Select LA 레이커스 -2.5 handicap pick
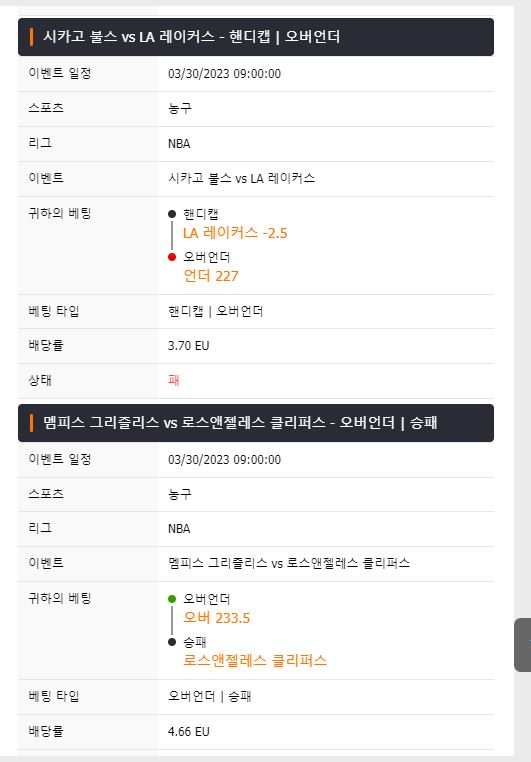The width and height of the screenshot is (531, 762). click(x=235, y=233)
